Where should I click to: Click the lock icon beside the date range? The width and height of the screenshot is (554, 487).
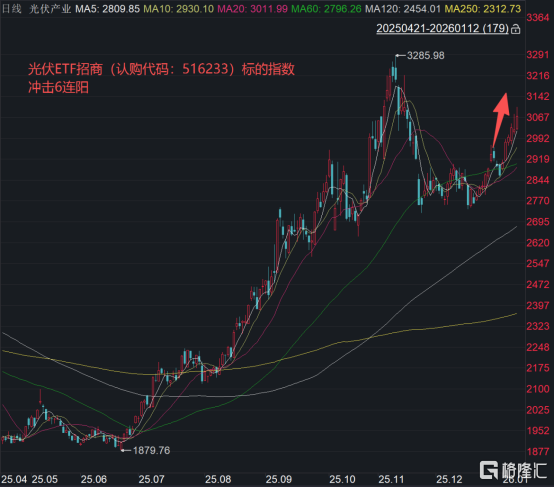515,29
